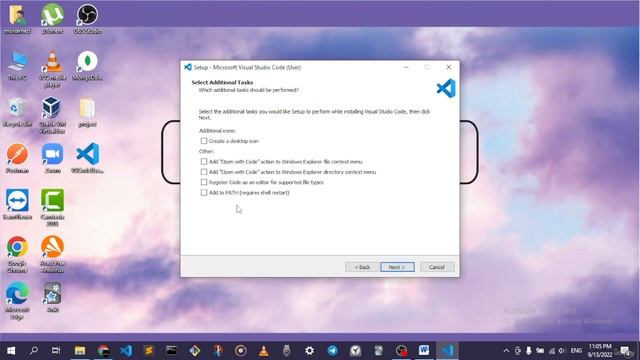Select This PC desktop icon
The height and width of the screenshot is (360, 640).
18,66
